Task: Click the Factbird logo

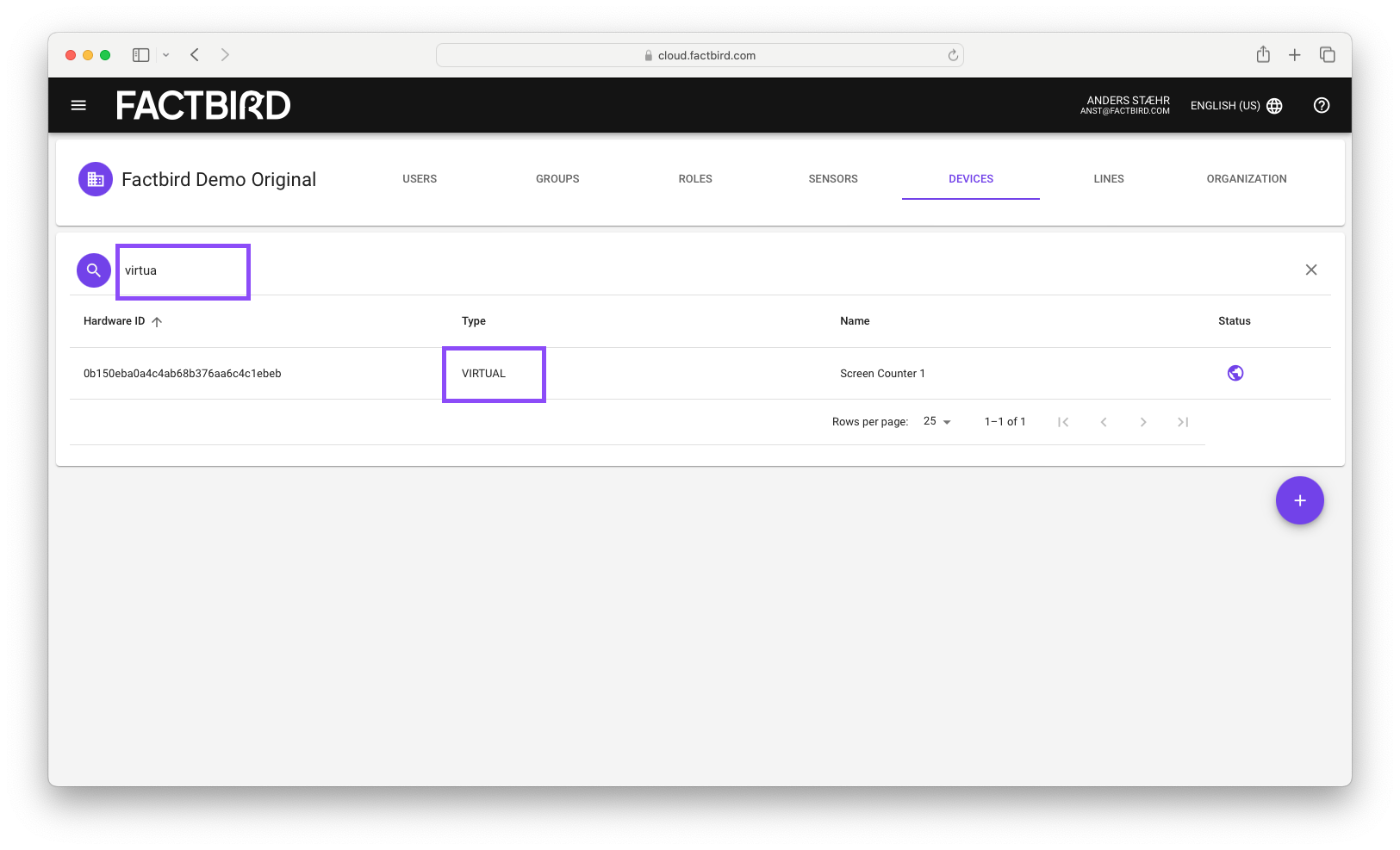Action: [203, 105]
